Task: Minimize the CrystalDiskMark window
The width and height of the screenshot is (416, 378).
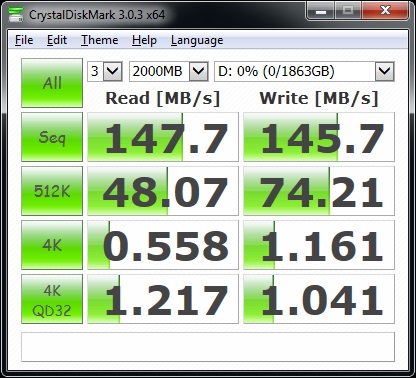Action: [320, 11]
